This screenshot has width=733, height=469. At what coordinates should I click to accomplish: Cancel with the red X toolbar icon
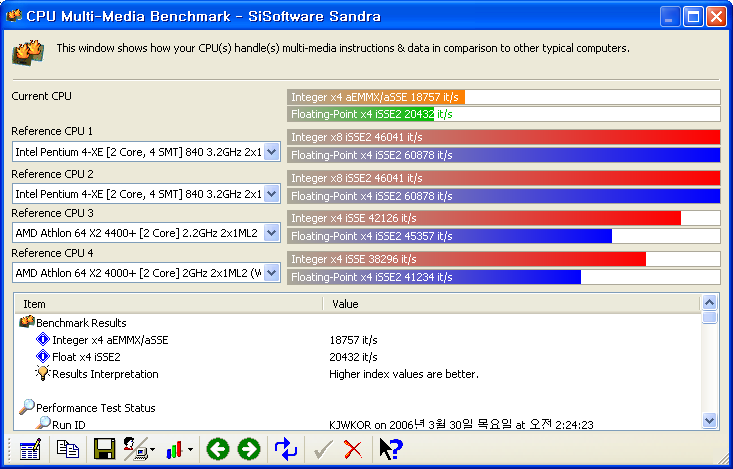pyautogui.click(x=353, y=449)
